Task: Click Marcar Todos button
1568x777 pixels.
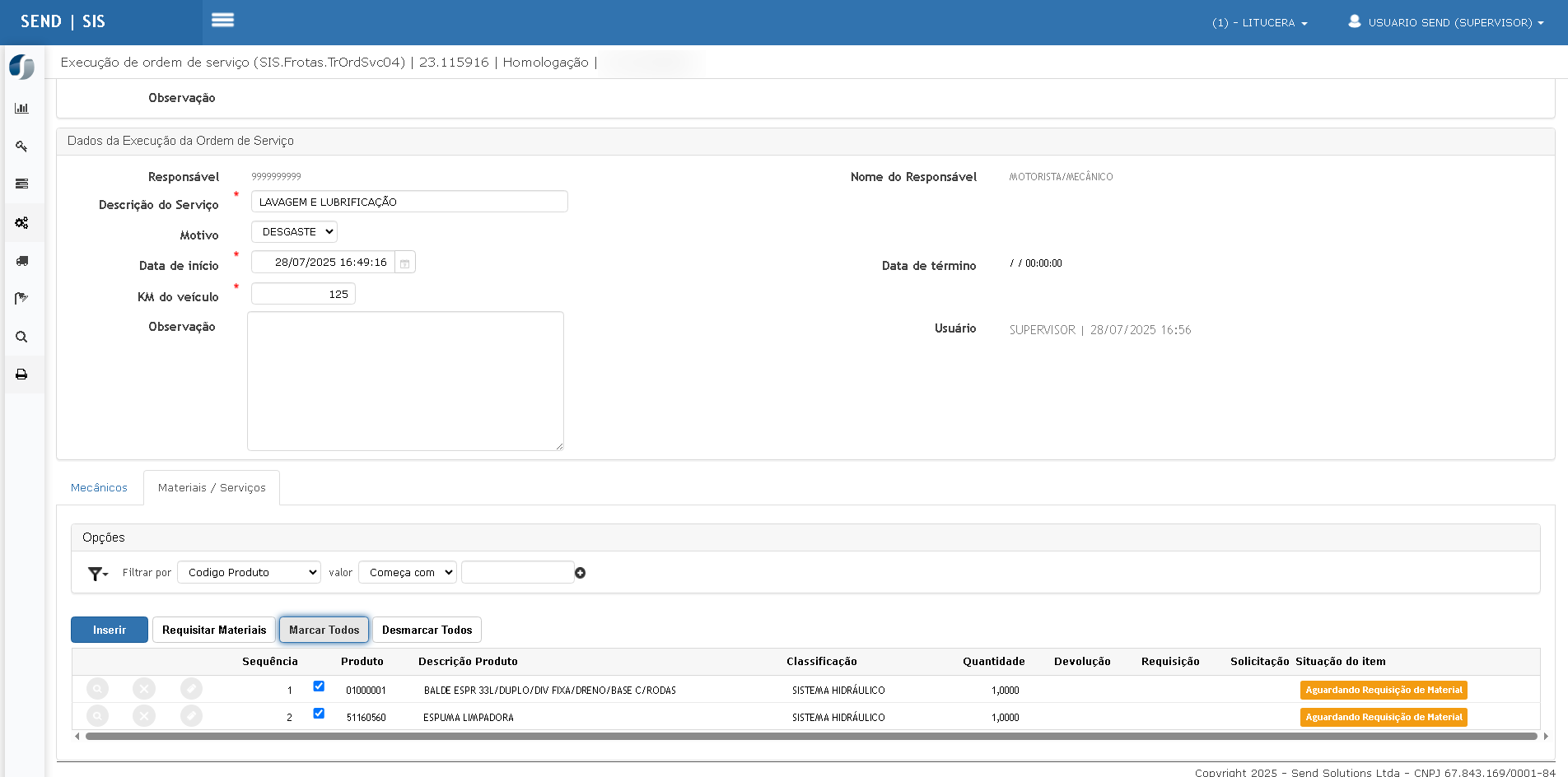Action: point(324,630)
